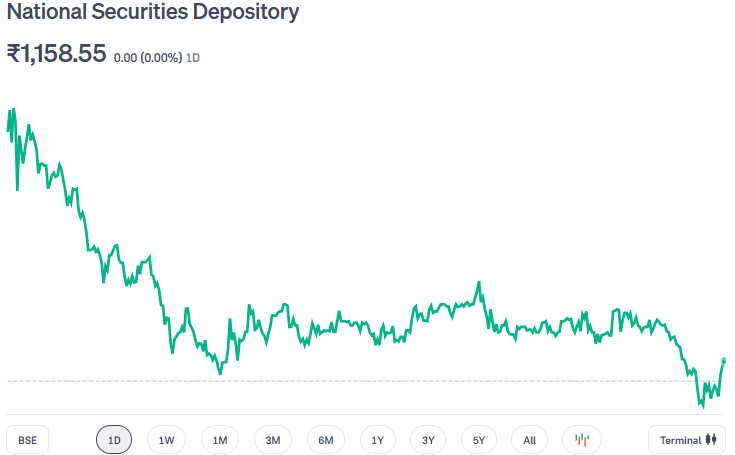Select the BSE exchange button

click(27, 440)
